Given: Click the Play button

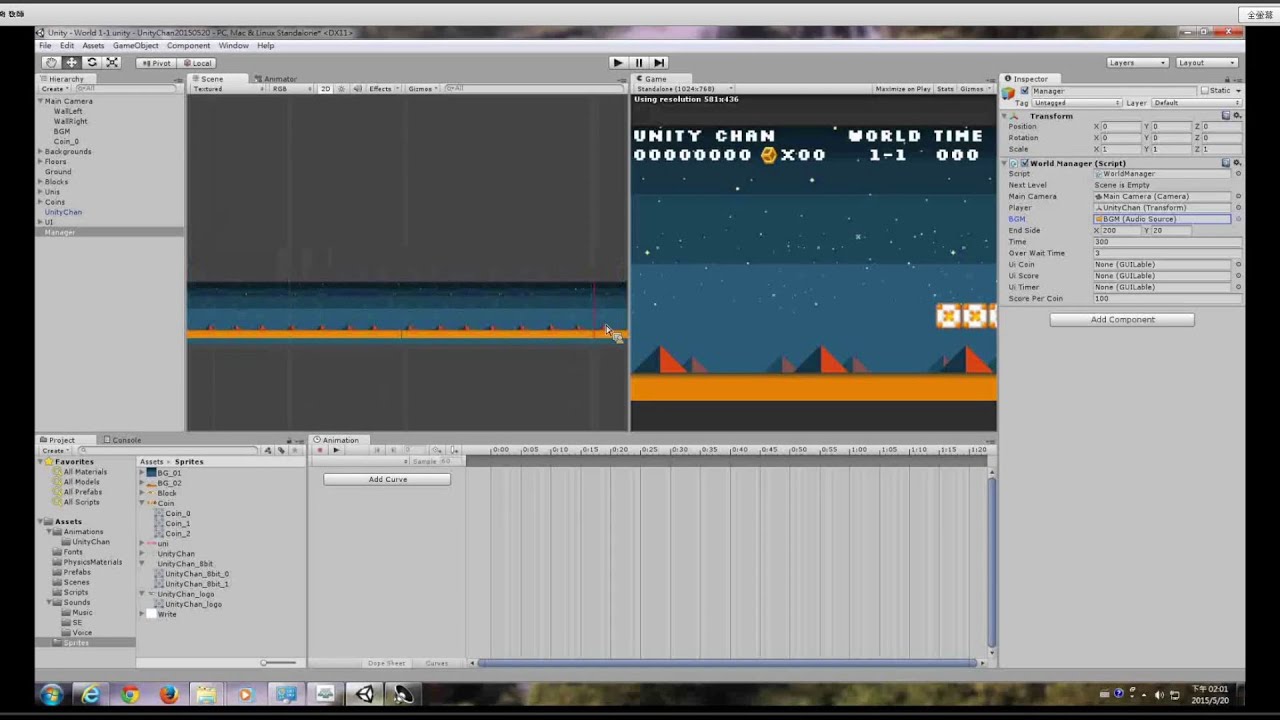Looking at the screenshot, I should [x=618, y=63].
